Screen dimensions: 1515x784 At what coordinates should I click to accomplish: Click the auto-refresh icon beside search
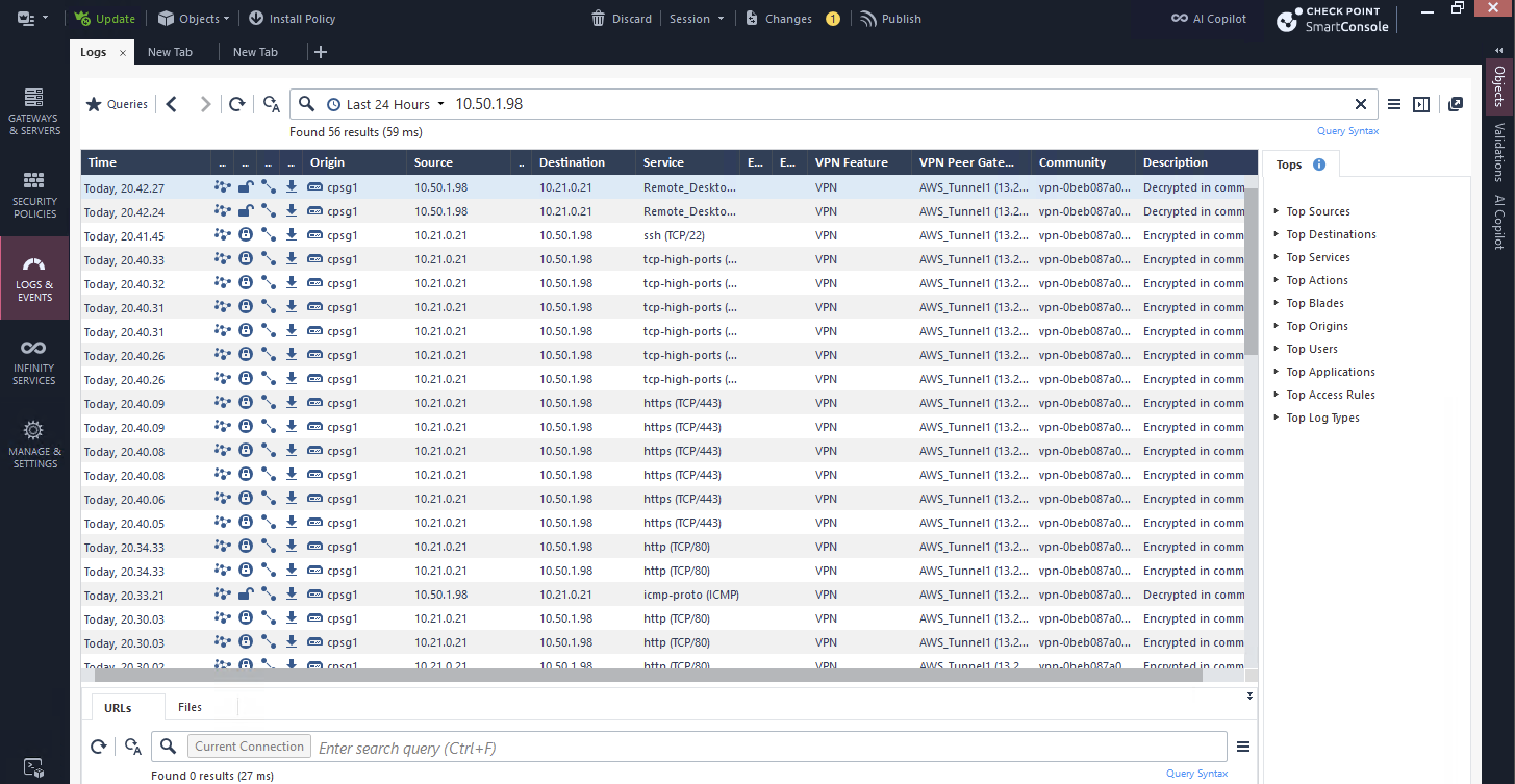[271, 104]
